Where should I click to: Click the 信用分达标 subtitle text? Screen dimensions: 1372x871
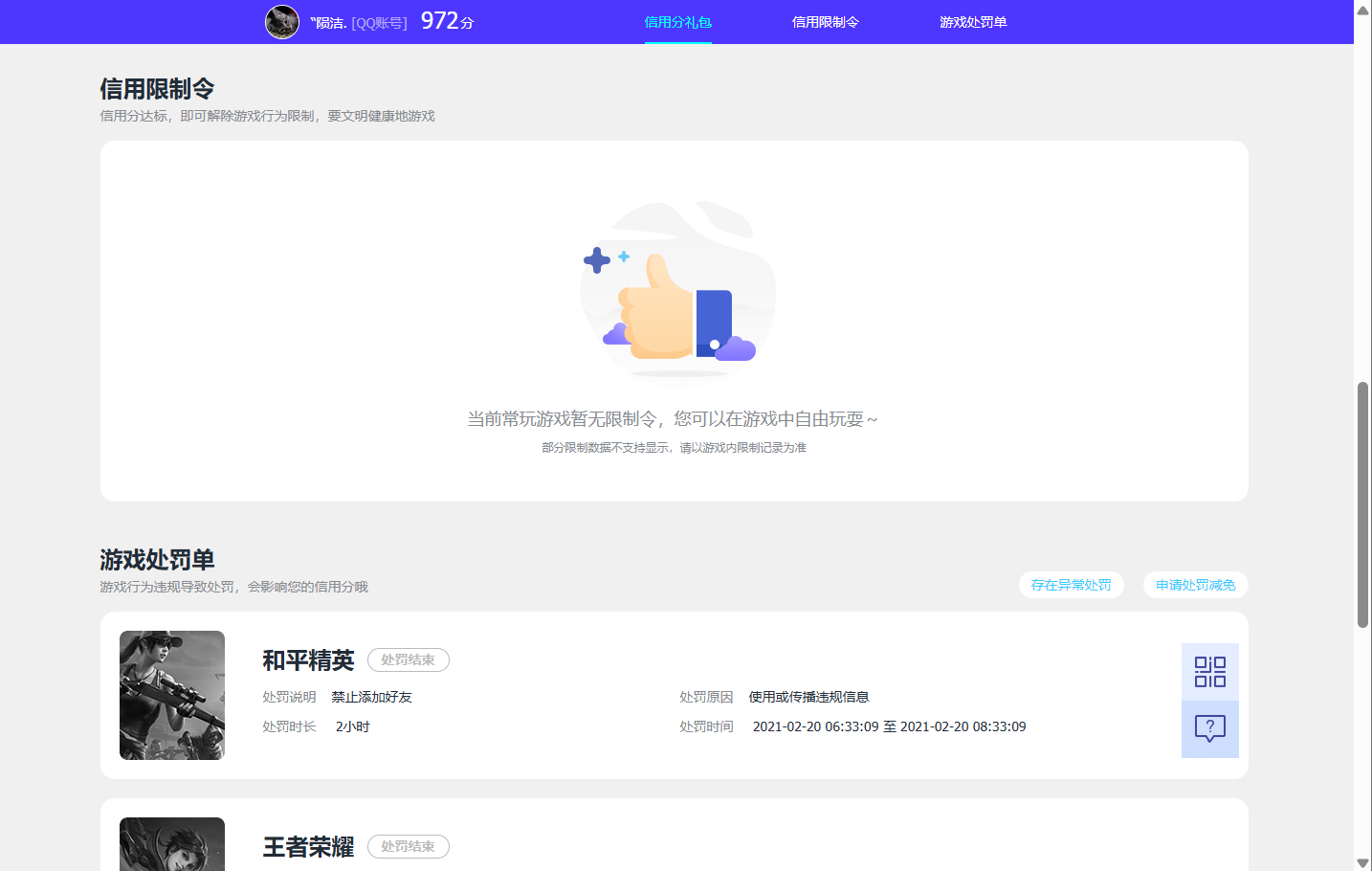coord(268,116)
